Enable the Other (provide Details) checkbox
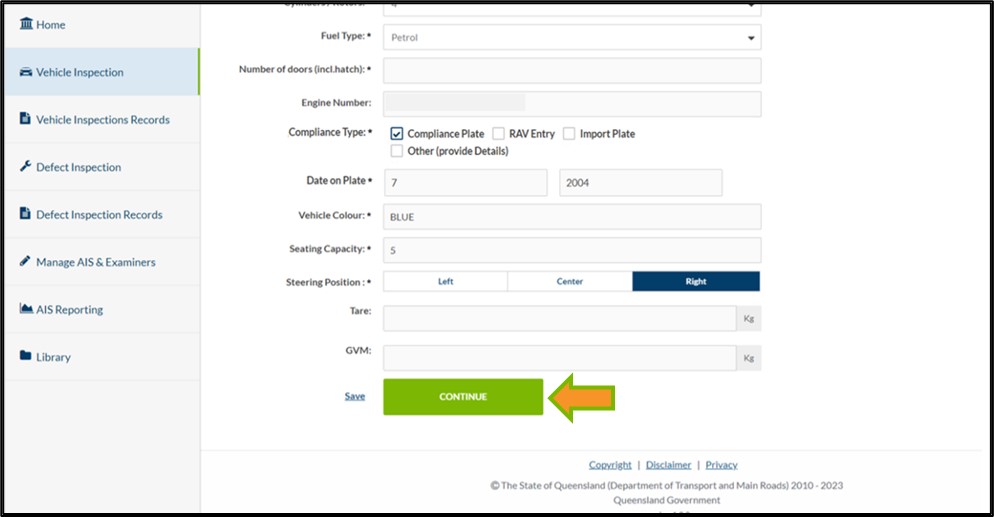The width and height of the screenshot is (994, 517). (397, 151)
